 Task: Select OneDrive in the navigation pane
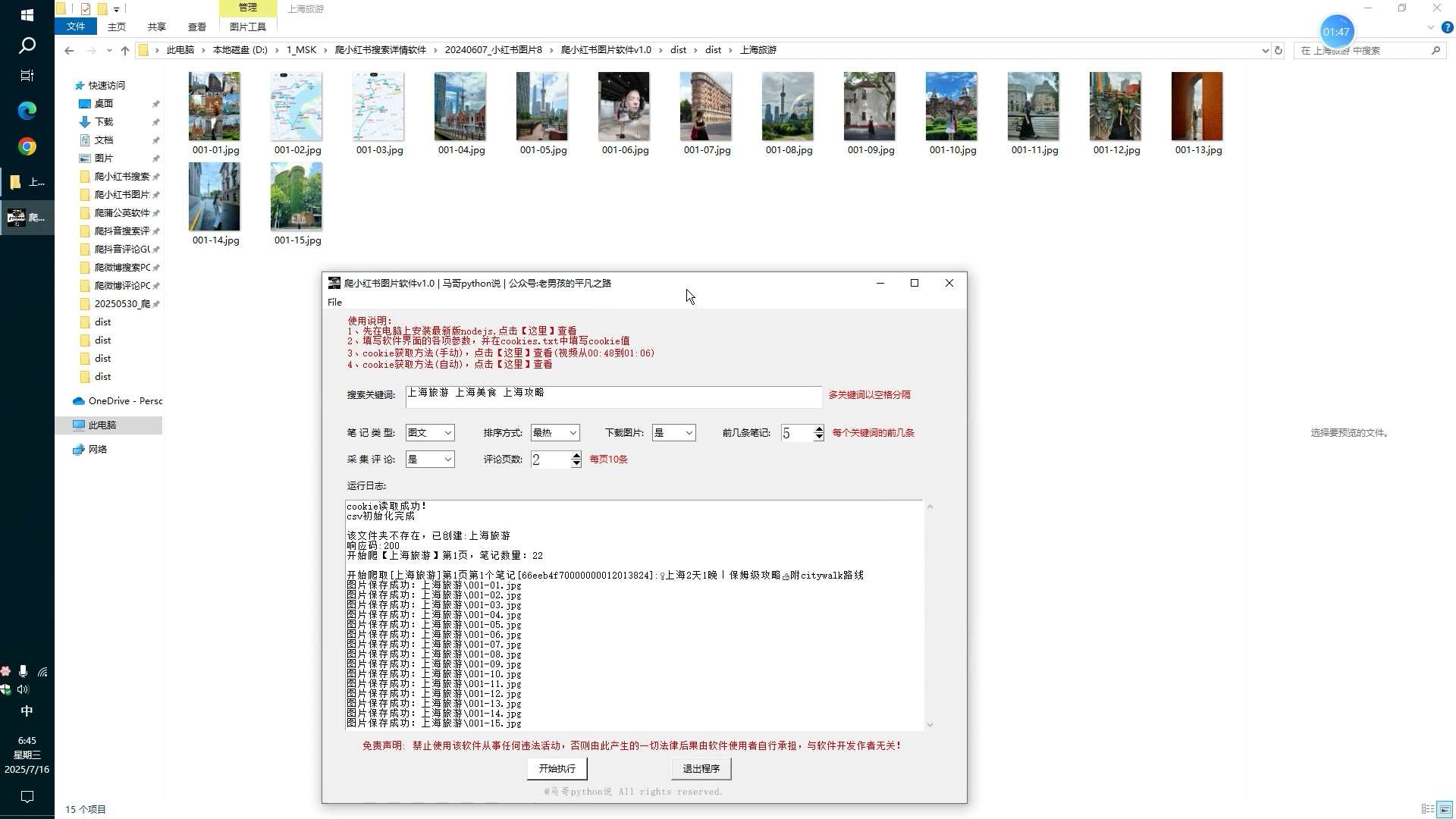(x=118, y=400)
